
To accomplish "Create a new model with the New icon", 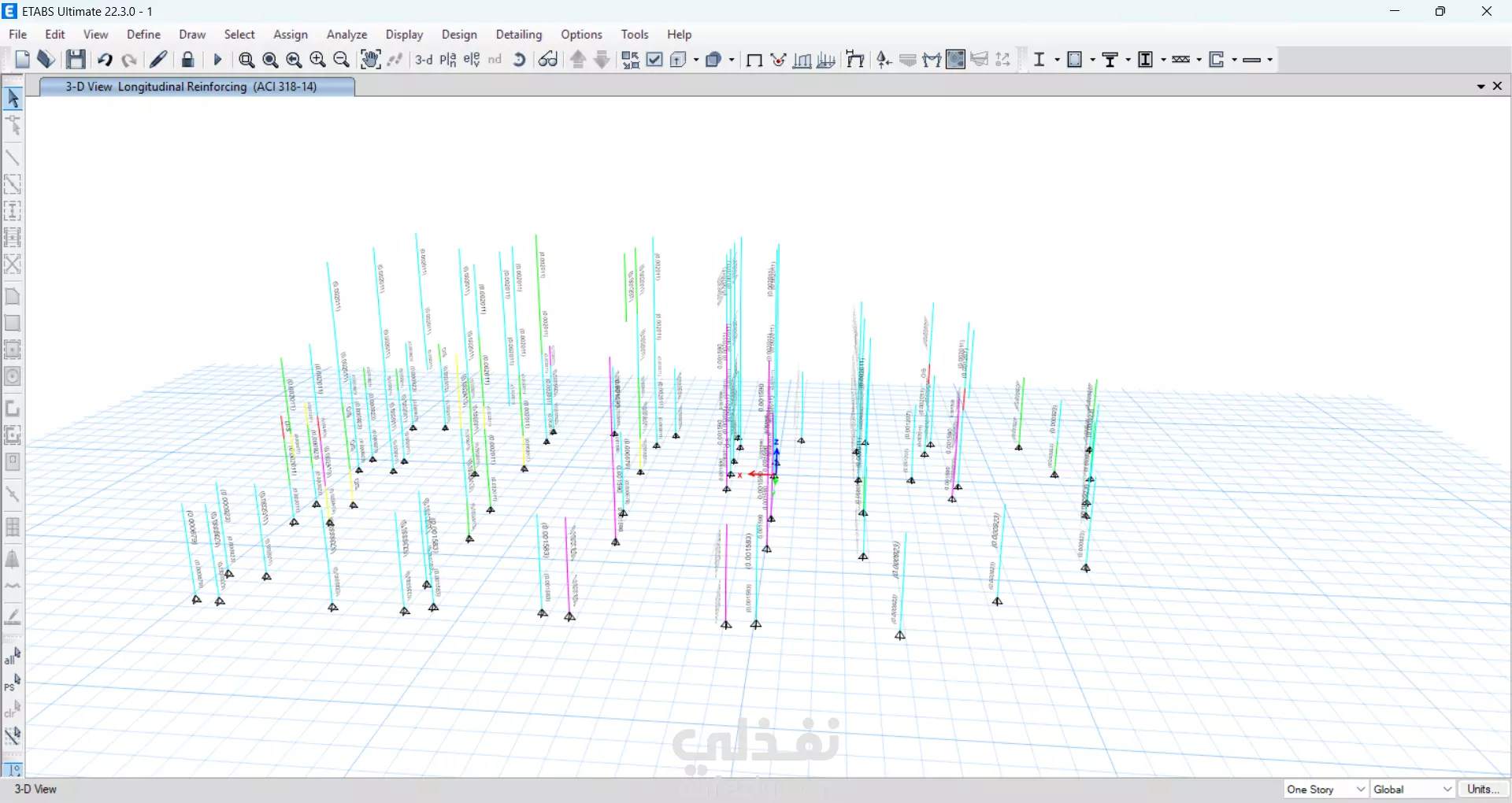I will click(x=22, y=60).
